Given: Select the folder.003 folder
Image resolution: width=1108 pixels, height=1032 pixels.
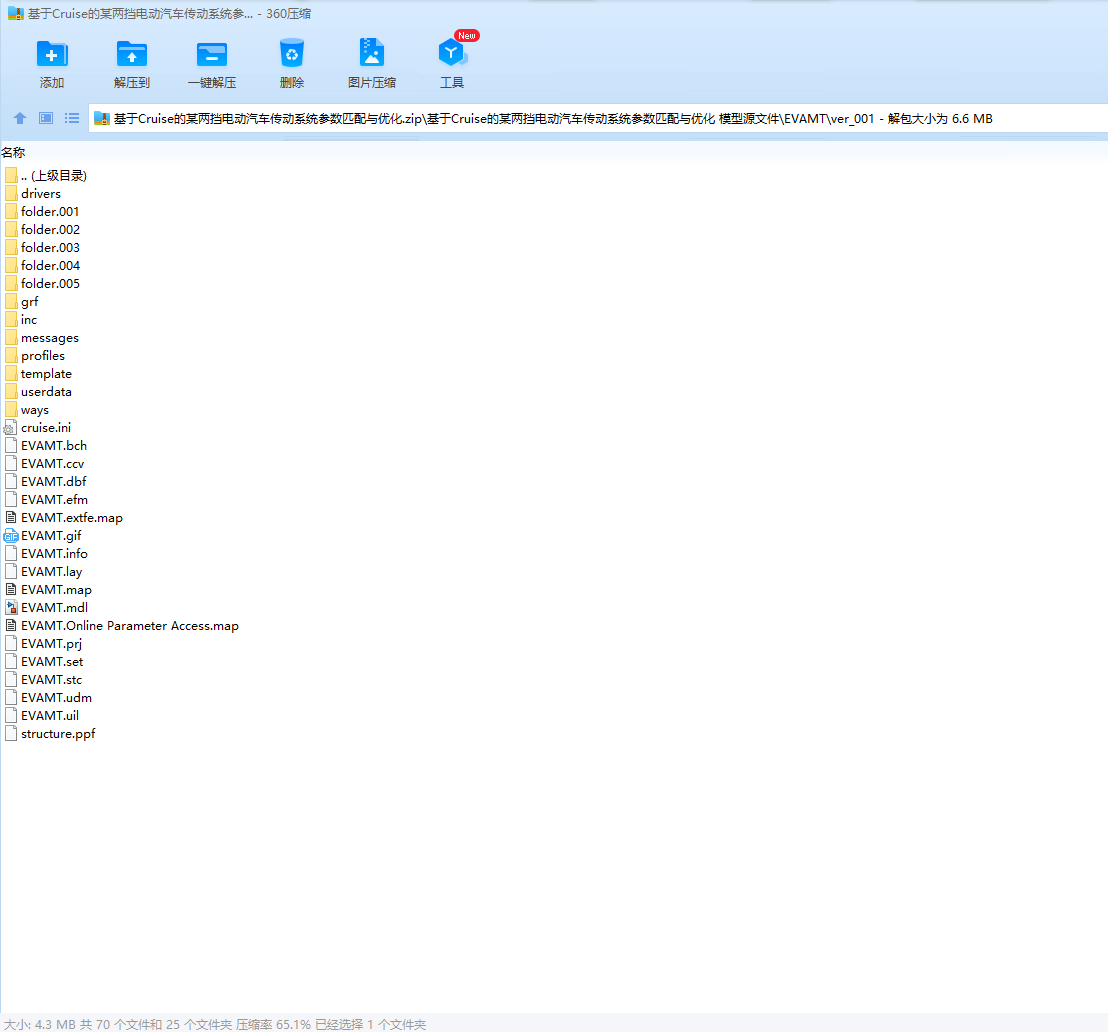Looking at the screenshot, I should [x=42, y=247].
